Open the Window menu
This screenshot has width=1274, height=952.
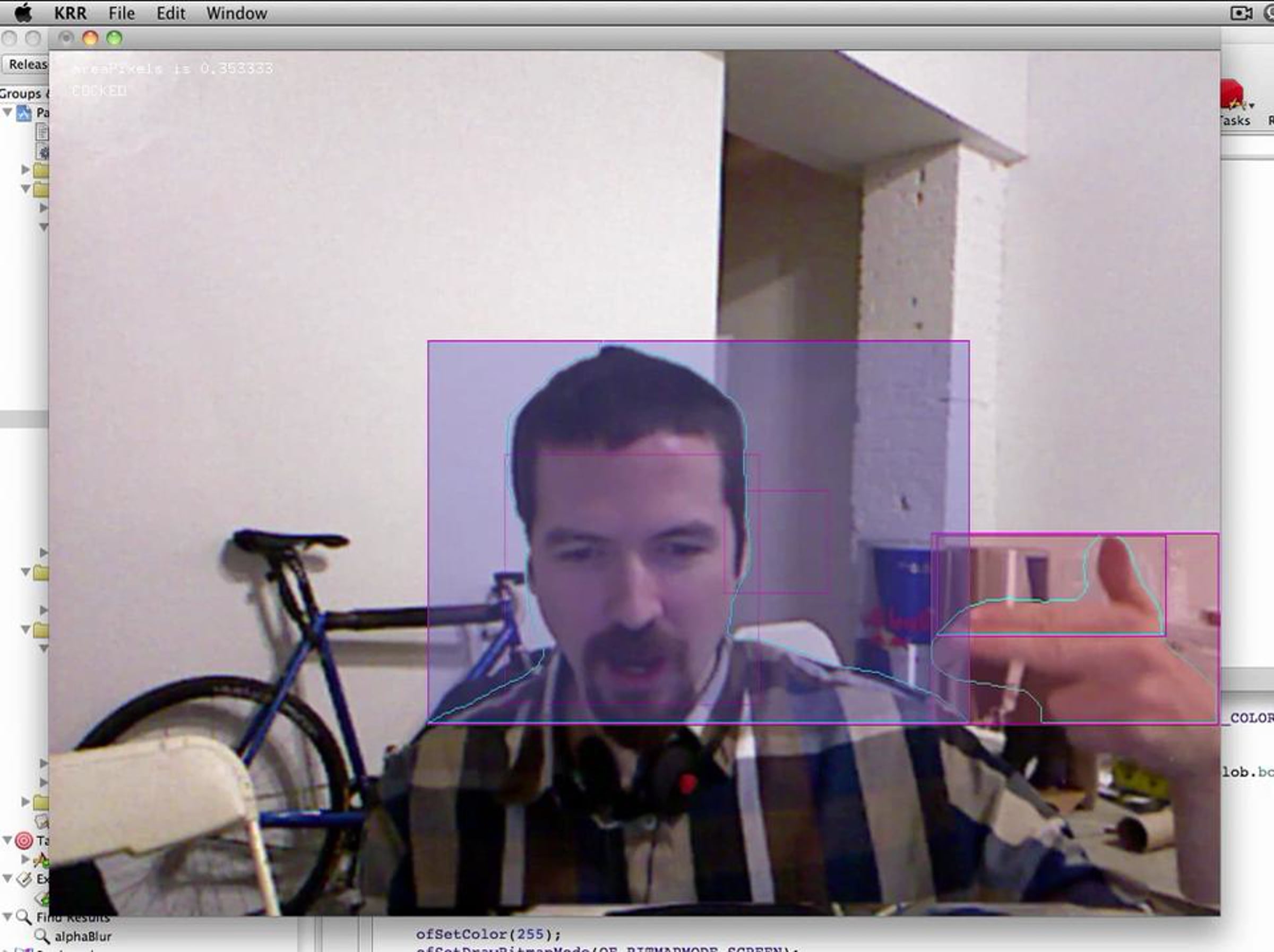[237, 13]
